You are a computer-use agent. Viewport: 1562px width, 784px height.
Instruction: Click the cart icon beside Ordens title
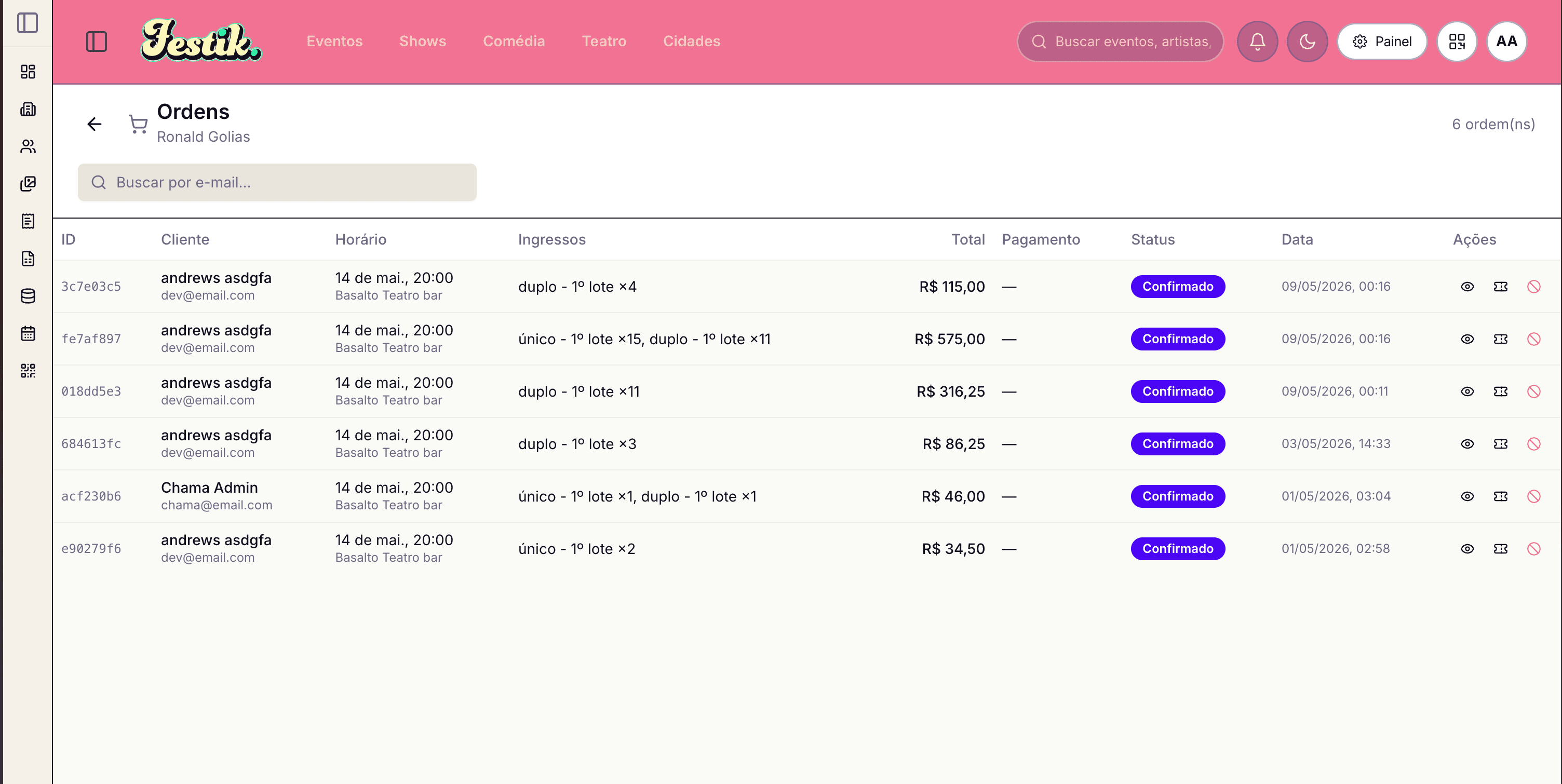pyautogui.click(x=138, y=124)
